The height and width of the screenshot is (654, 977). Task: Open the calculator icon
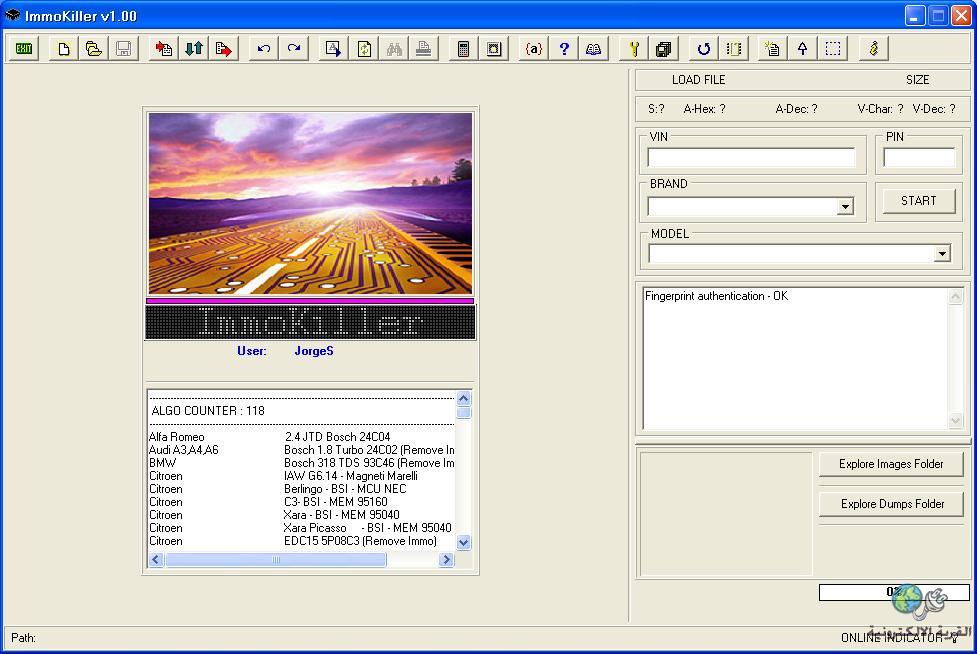click(x=464, y=49)
